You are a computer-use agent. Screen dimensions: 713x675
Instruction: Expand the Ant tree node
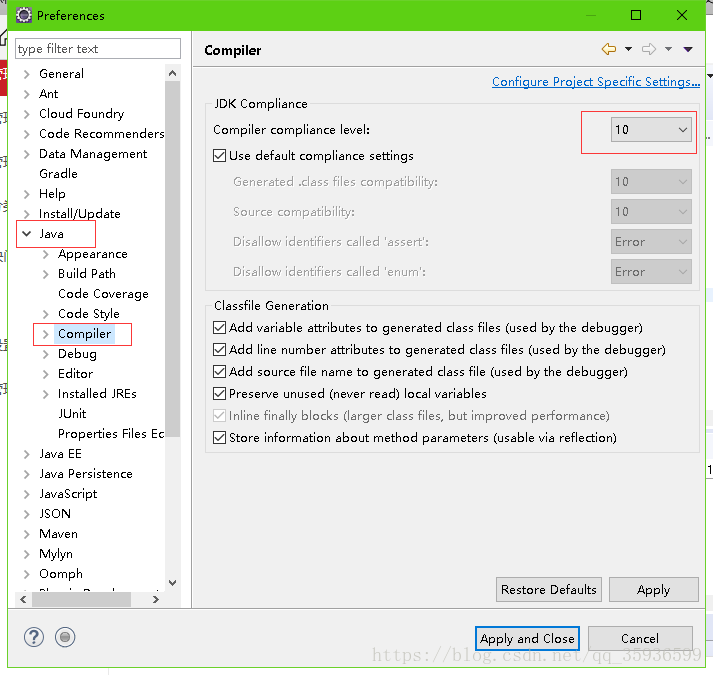(26, 94)
